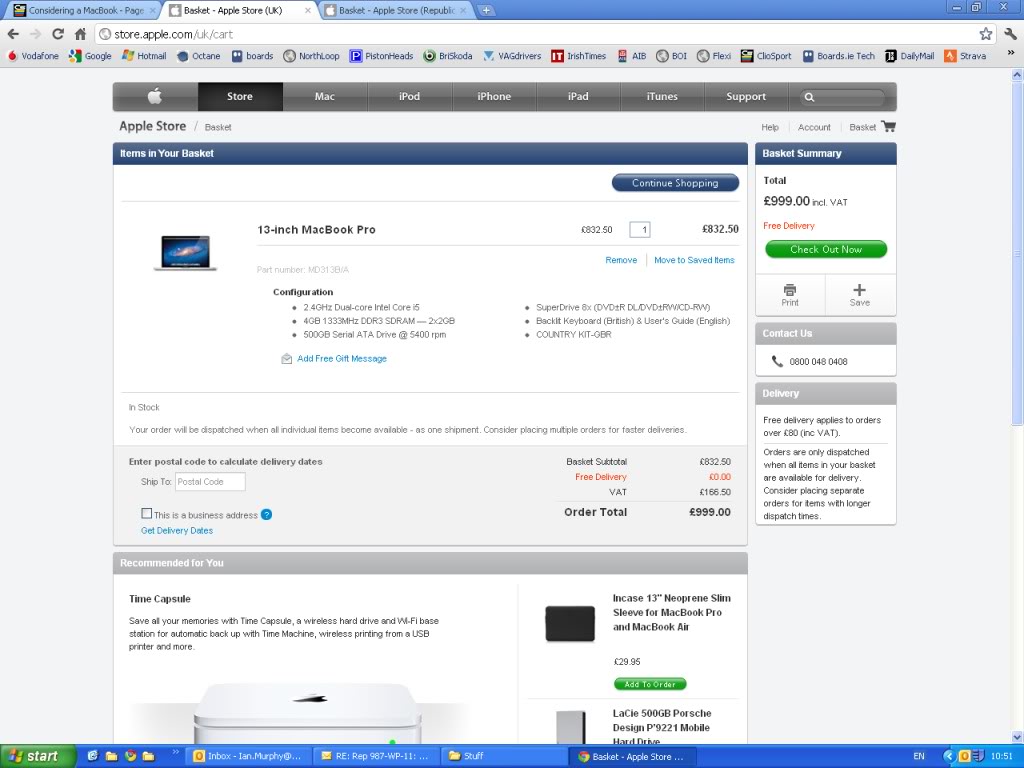Screen dimensions: 1024x768
Task: Click the browser home icon
Action: coord(81,34)
